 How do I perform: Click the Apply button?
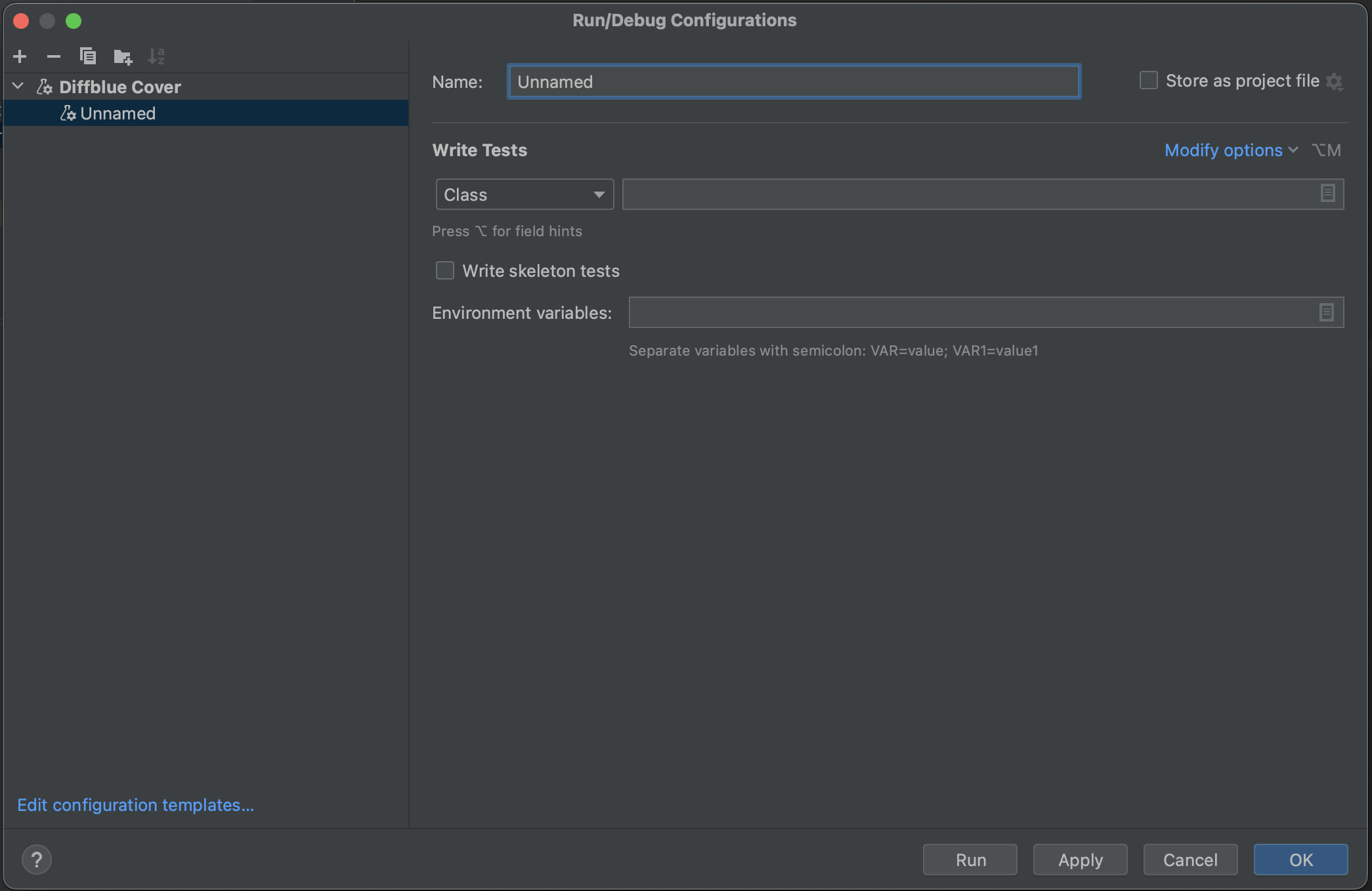coord(1080,860)
